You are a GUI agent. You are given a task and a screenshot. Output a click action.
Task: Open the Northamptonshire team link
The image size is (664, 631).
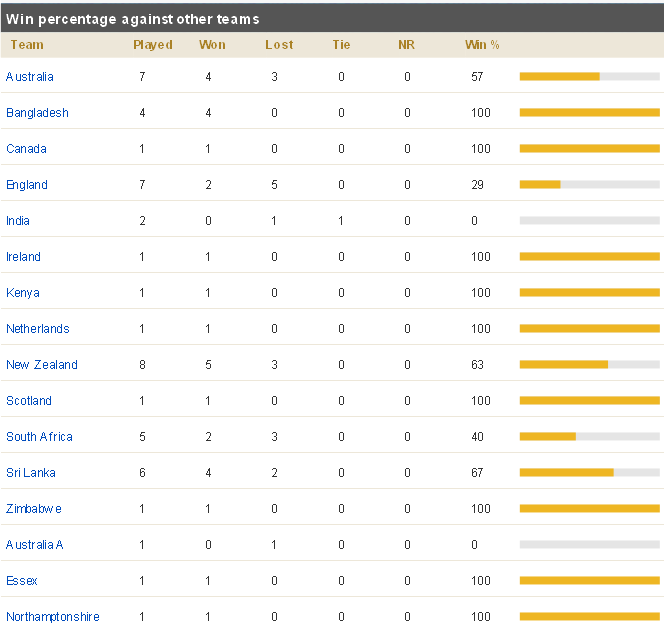click(x=53, y=617)
